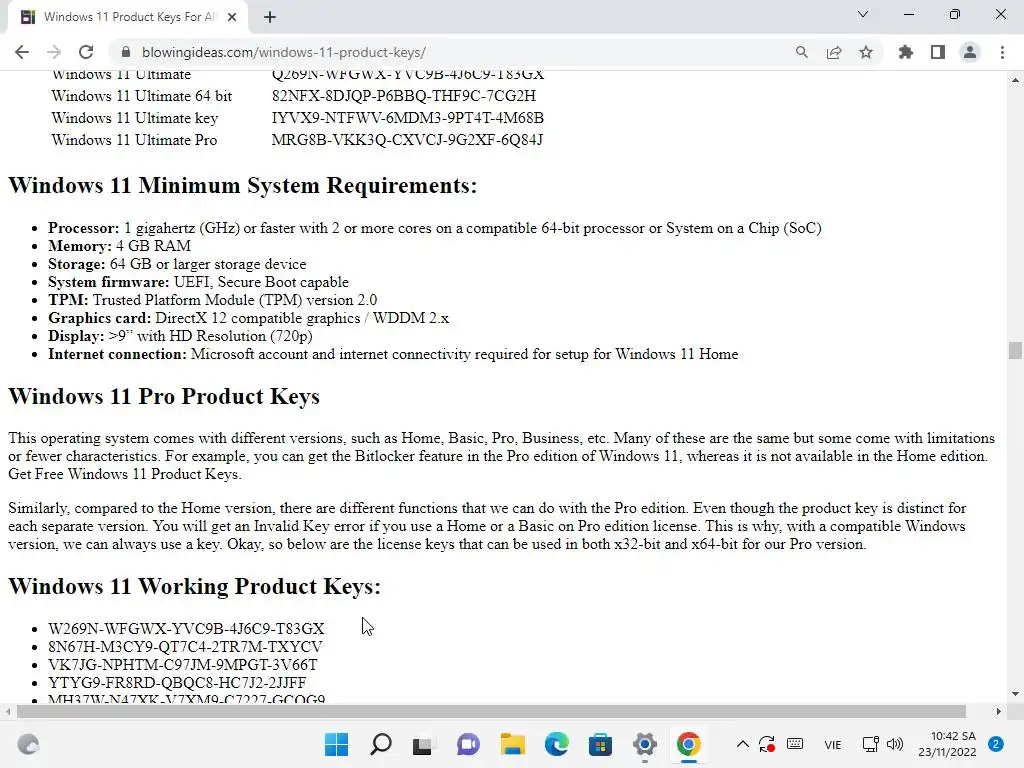Image resolution: width=1024 pixels, height=768 pixels.
Task: Click Storage: 64 GB requirement line
Action: coord(177,264)
